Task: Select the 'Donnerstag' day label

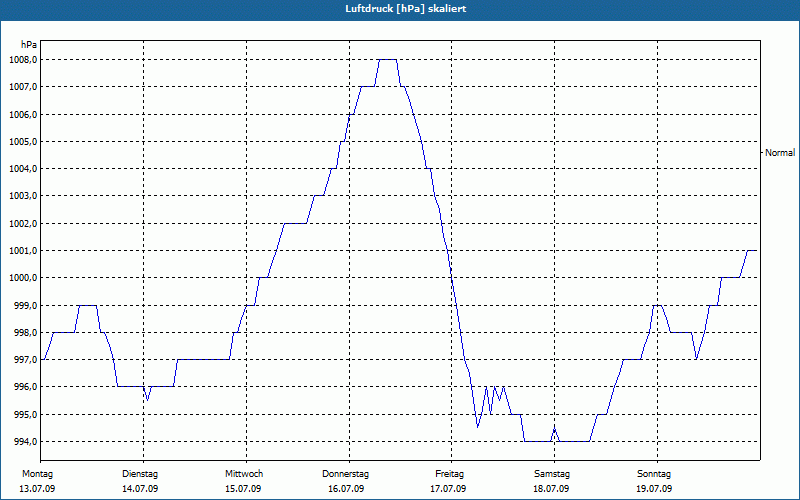Action: 345,474
